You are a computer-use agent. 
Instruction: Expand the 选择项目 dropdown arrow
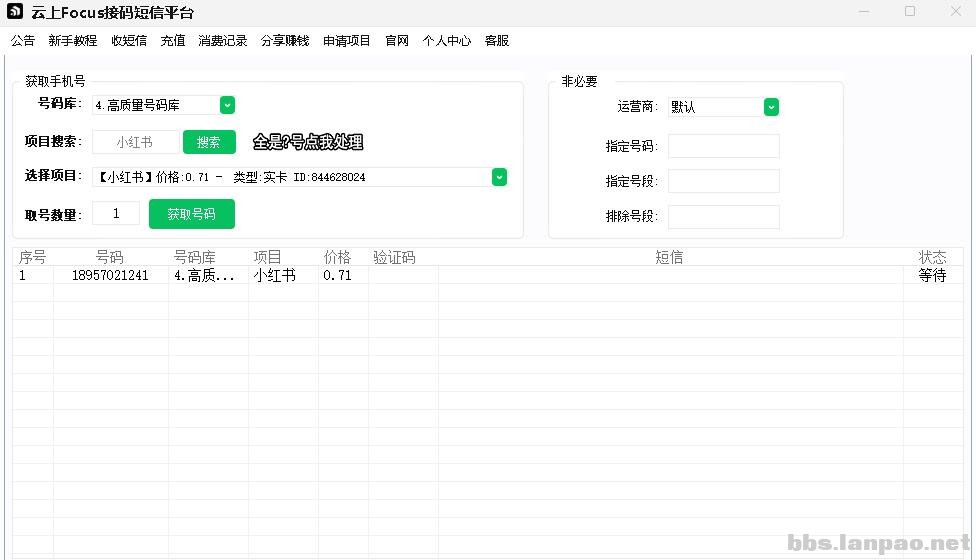click(x=499, y=177)
